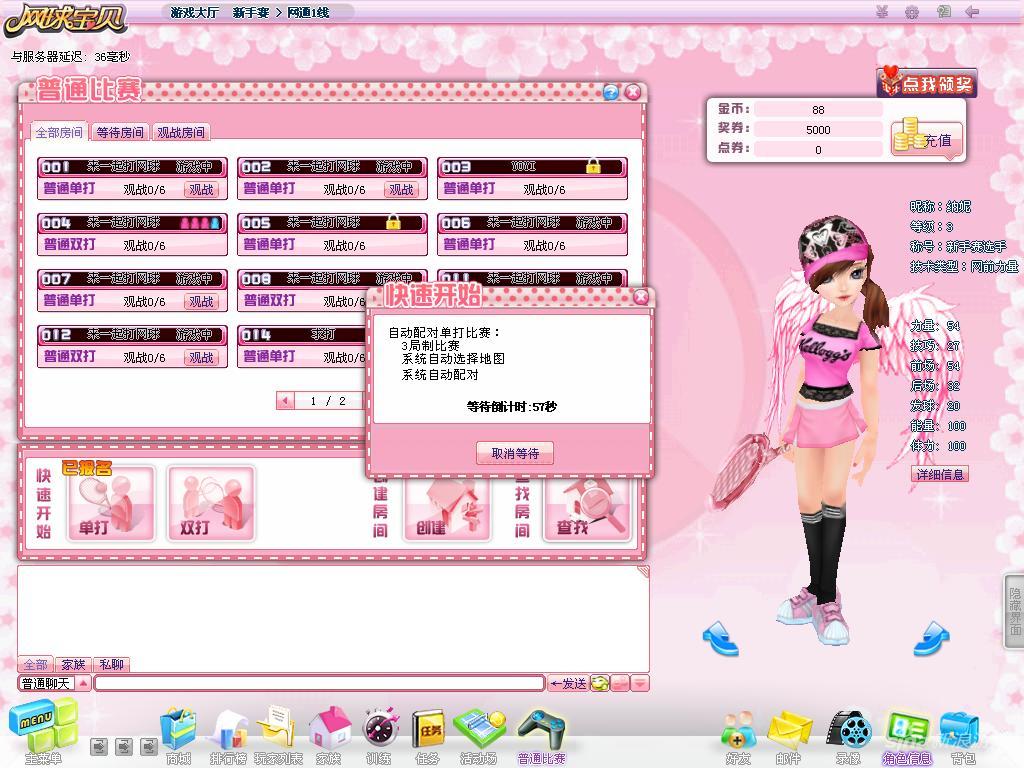Select the 家族 chat tab

(73, 664)
